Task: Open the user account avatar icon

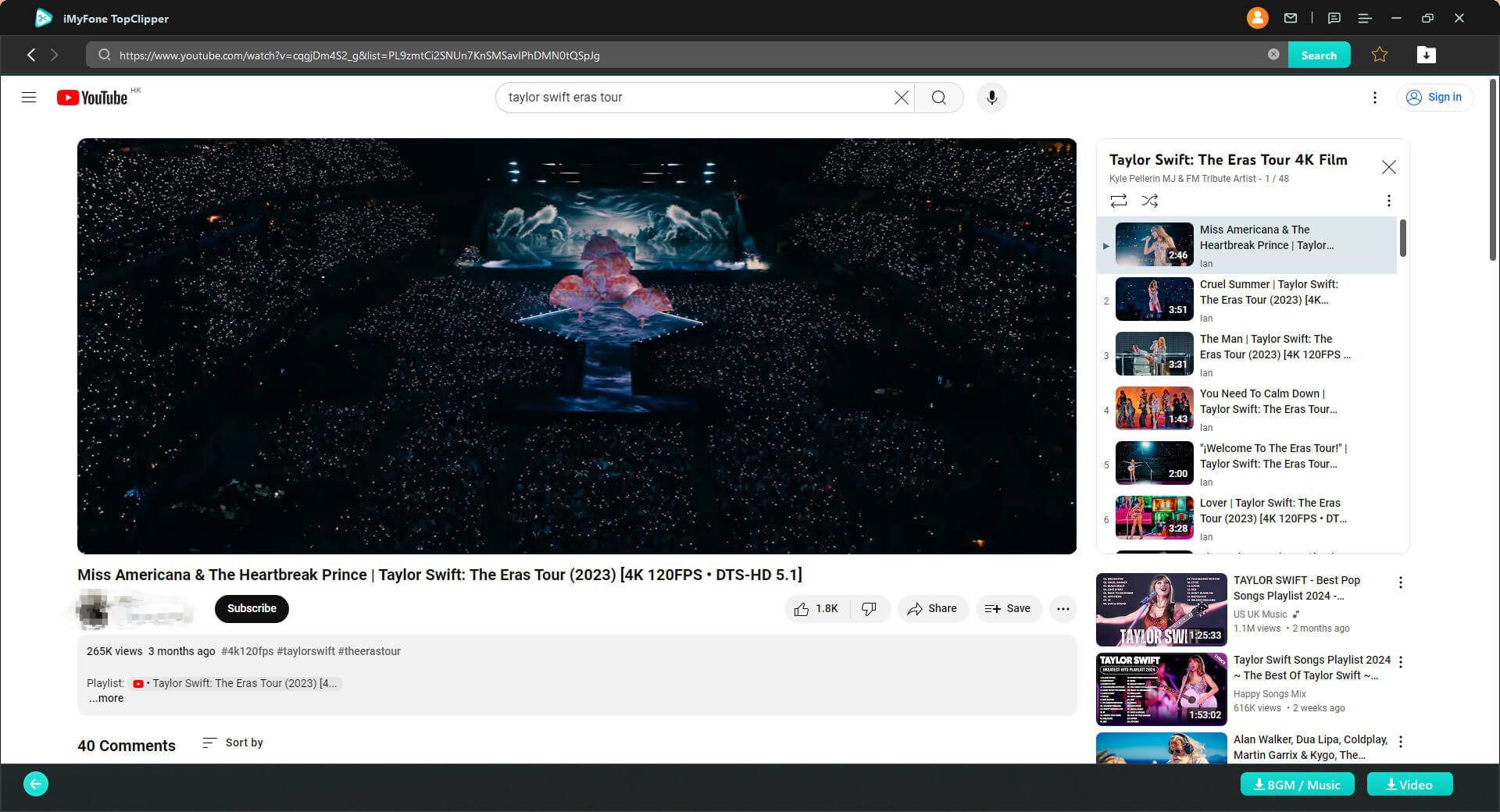Action: click(x=1257, y=18)
